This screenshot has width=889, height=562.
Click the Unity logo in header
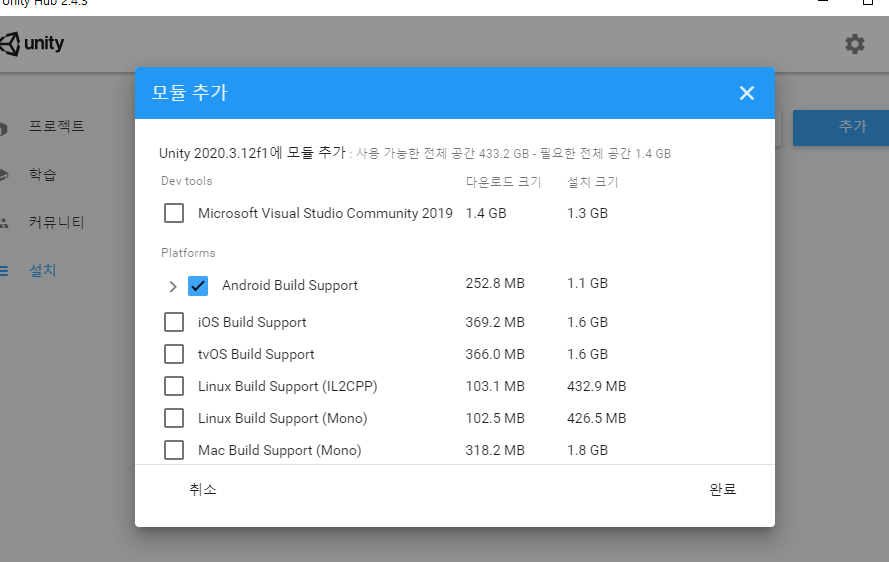pos(32,44)
